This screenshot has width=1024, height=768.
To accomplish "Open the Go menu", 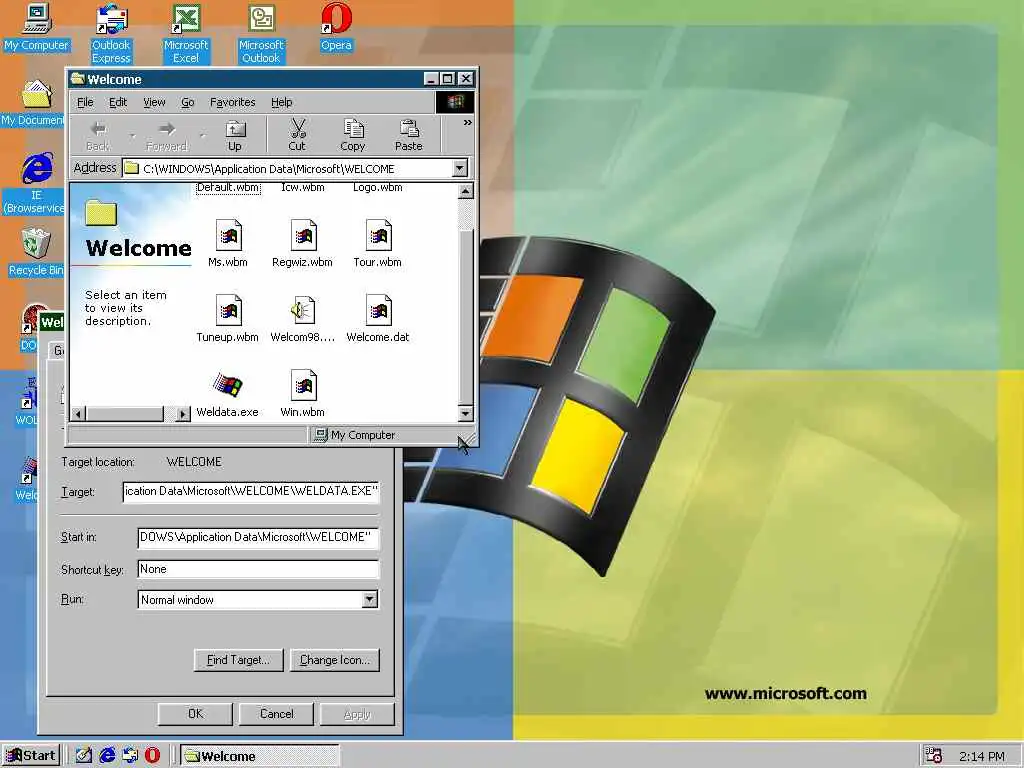I will 187,103.
